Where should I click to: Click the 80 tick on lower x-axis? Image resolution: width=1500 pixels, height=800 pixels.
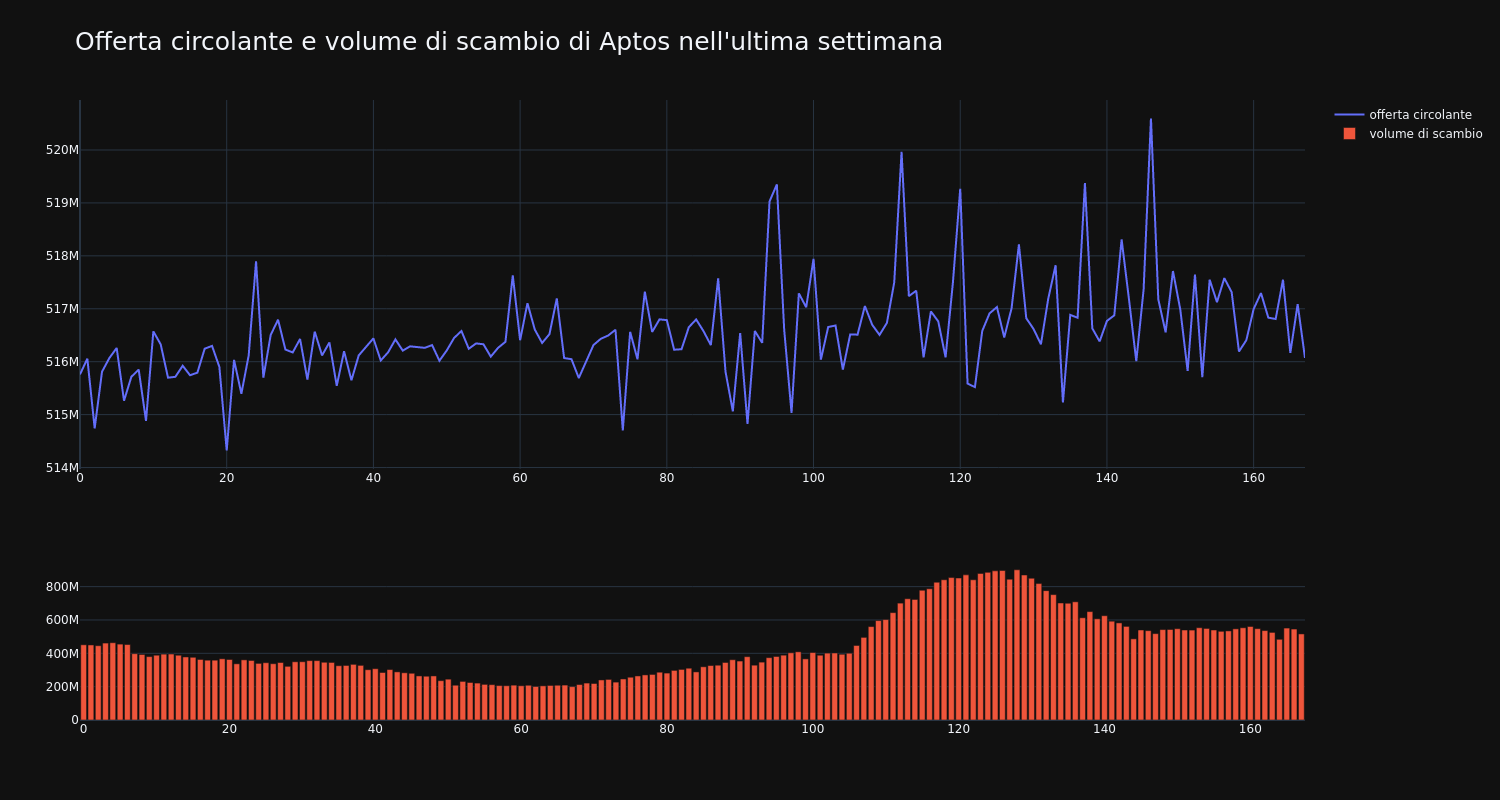[667, 730]
